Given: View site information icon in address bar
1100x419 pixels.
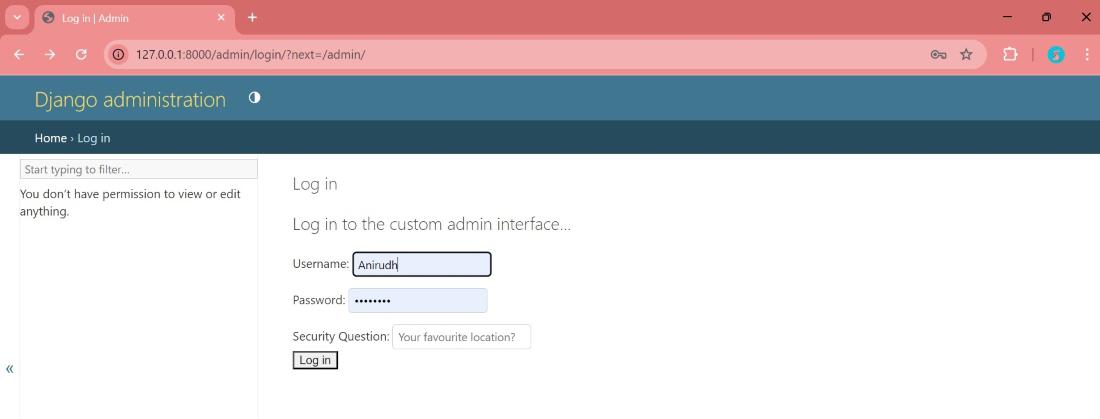Looking at the screenshot, I should click(x=119, y=54).
